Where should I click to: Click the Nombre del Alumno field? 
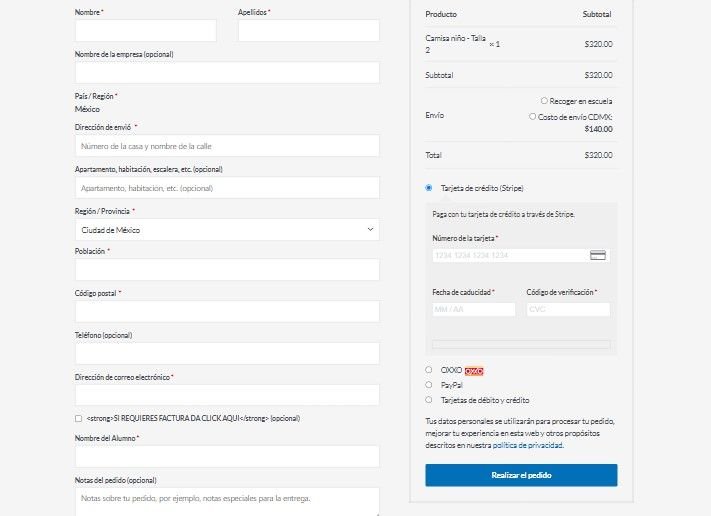[x=227, y=457]
